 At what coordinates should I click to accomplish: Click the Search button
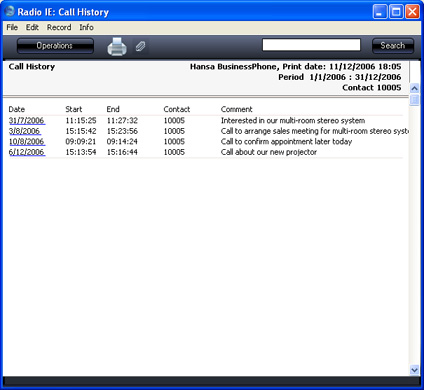point(393,46)
